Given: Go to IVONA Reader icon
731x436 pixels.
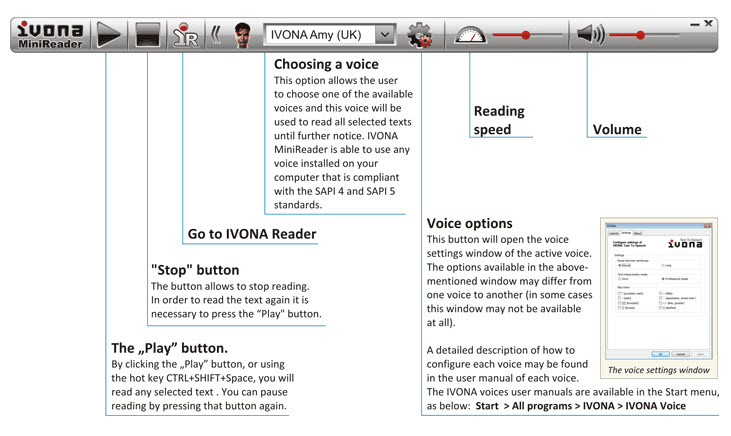Looking at the screenshot, I should tap(185, 36).
